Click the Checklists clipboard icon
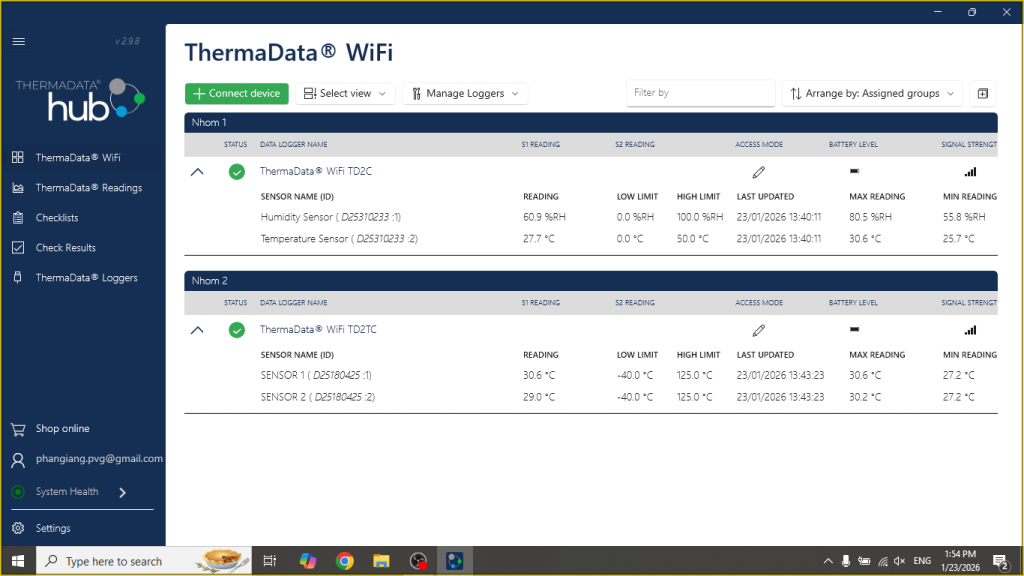The height and width of the screenshot is (576, 1024). 18,217
